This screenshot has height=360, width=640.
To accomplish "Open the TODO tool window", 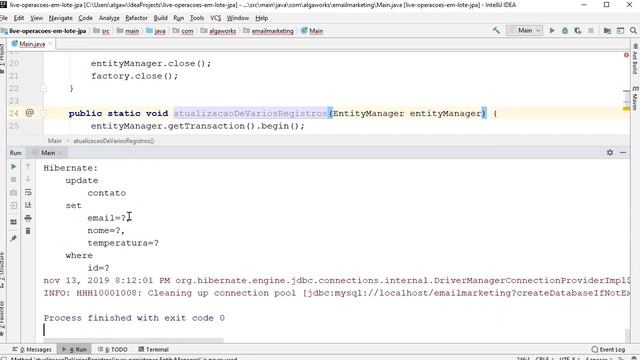I will click(113, 349).
